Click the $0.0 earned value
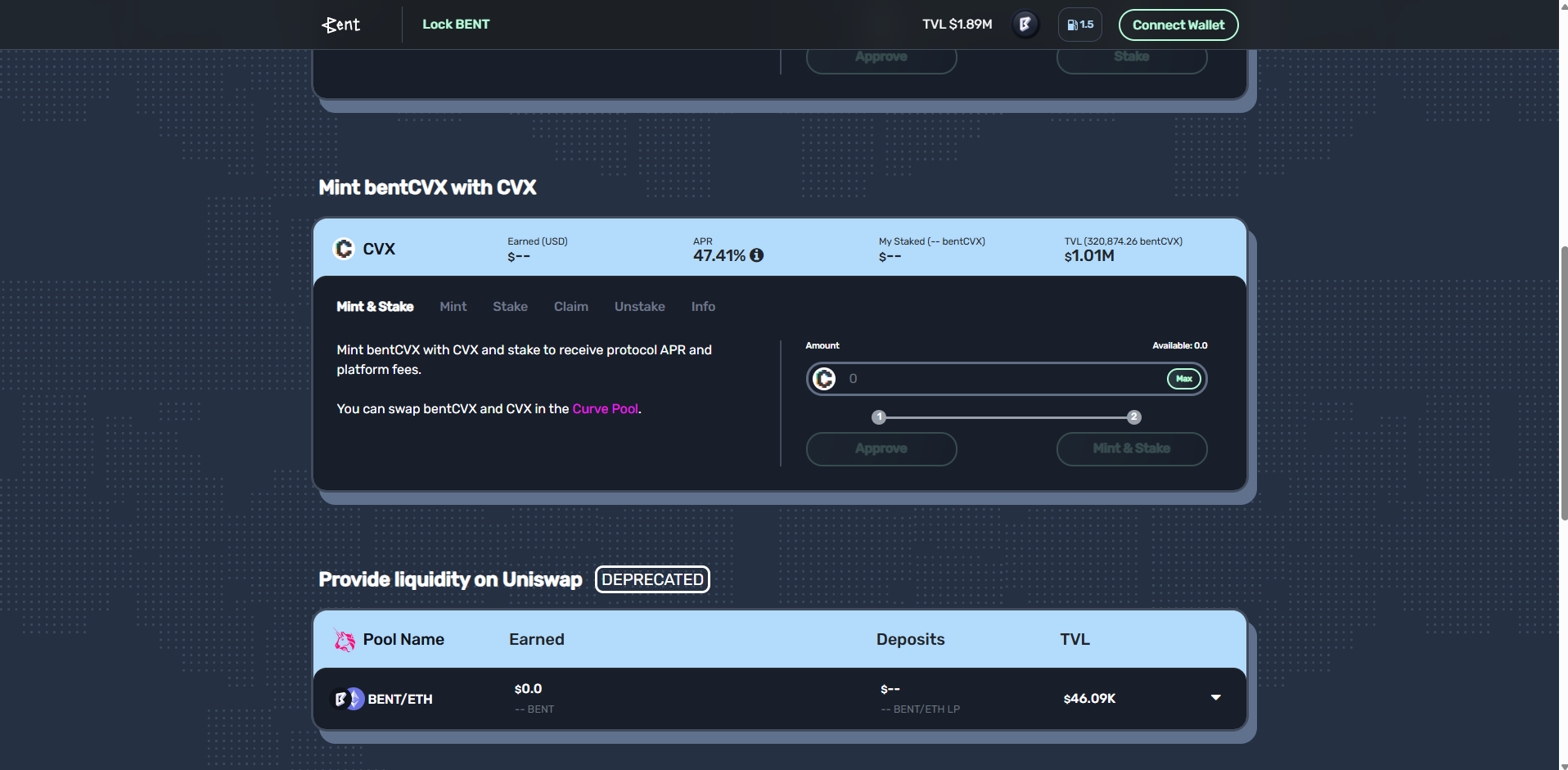 pos(528,689)
